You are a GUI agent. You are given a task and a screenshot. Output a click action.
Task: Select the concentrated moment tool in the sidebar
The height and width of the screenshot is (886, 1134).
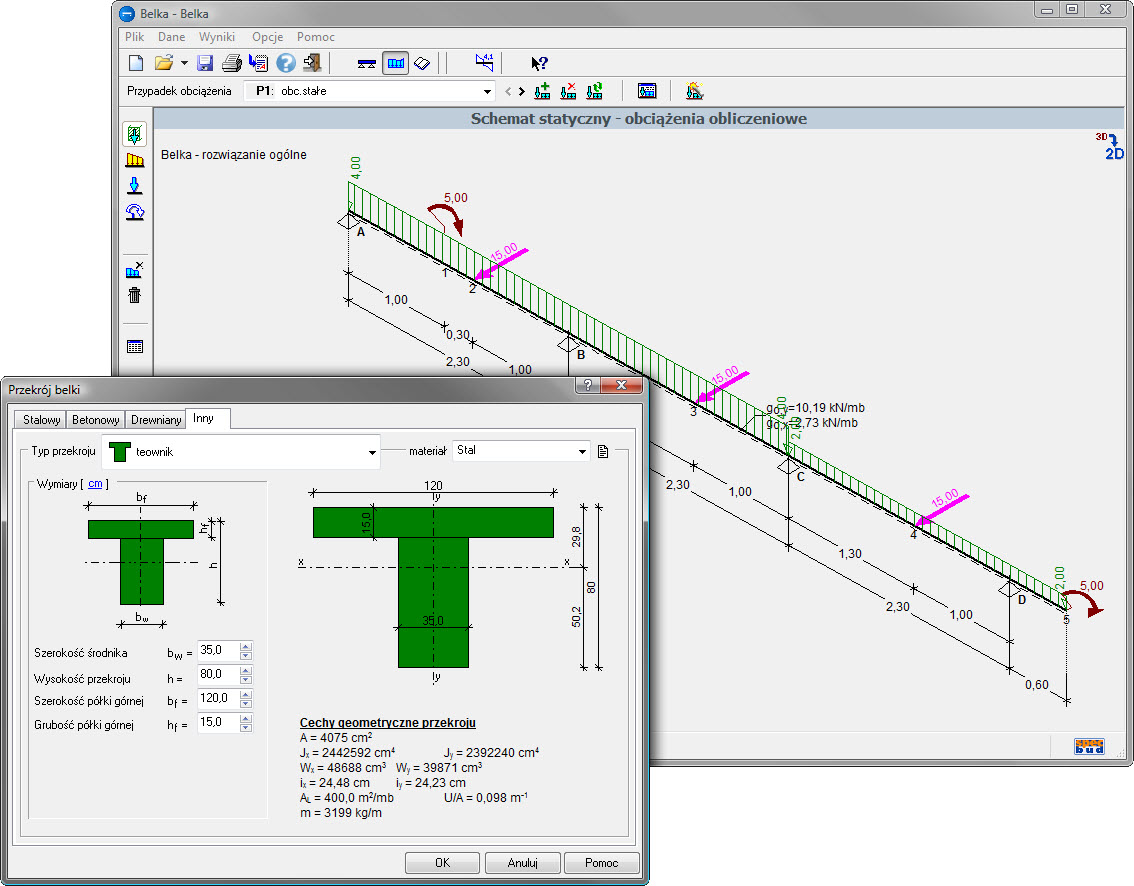[134, 211]
